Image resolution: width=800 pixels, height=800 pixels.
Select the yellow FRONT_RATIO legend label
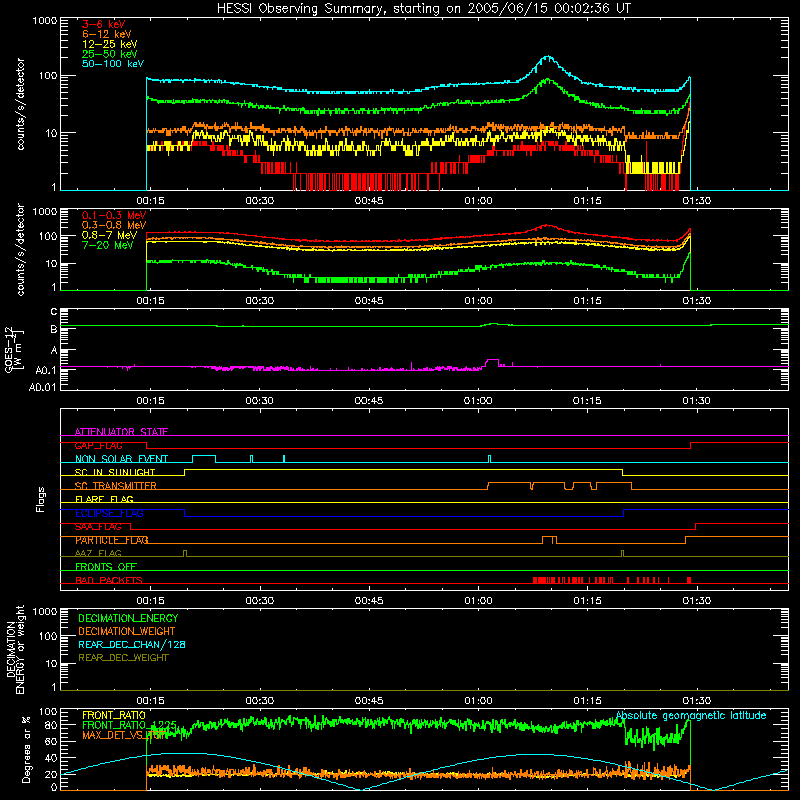click(x=114, y=715)
